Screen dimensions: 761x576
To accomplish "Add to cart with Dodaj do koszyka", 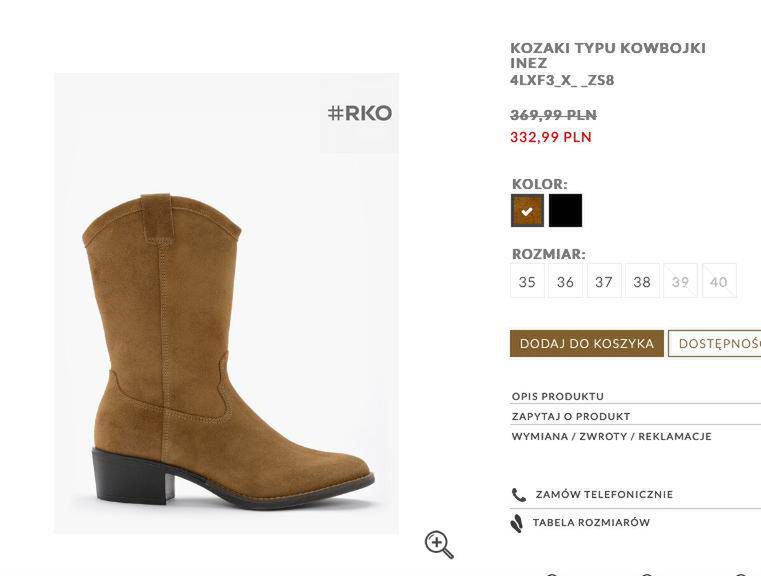I will coord(587,344).
